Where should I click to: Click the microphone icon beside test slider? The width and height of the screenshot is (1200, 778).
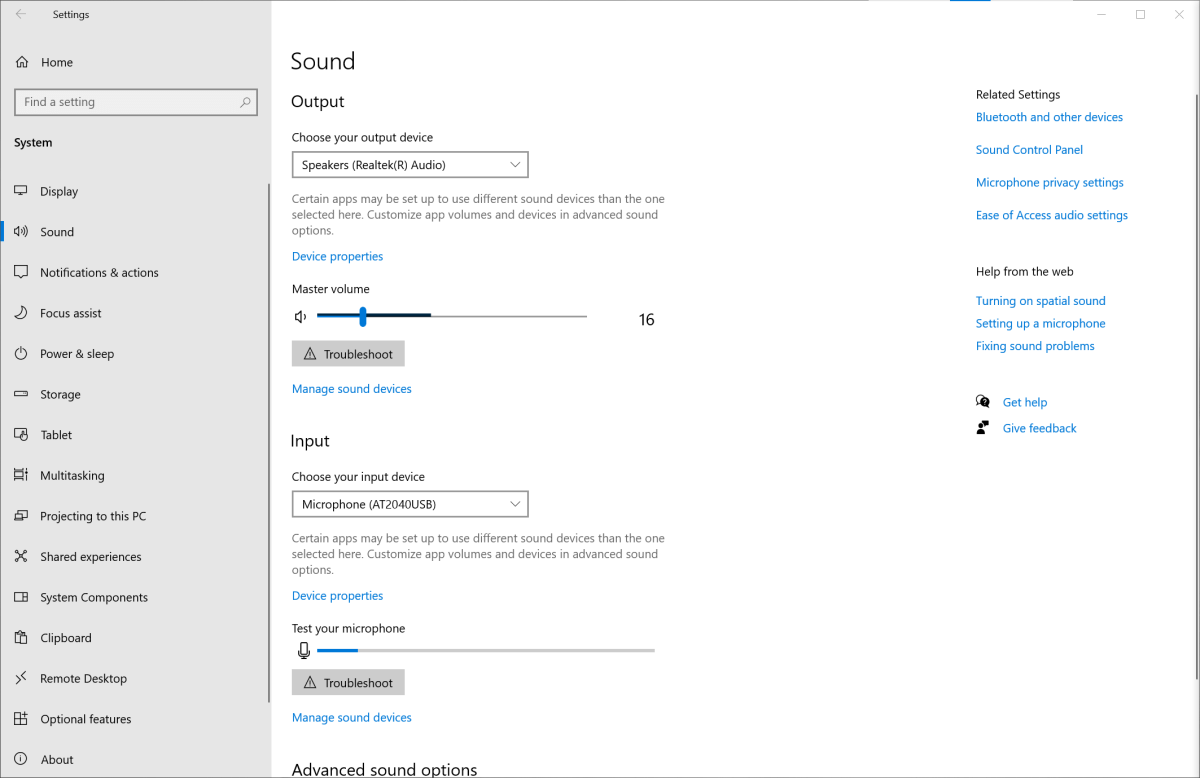[303, 649]
